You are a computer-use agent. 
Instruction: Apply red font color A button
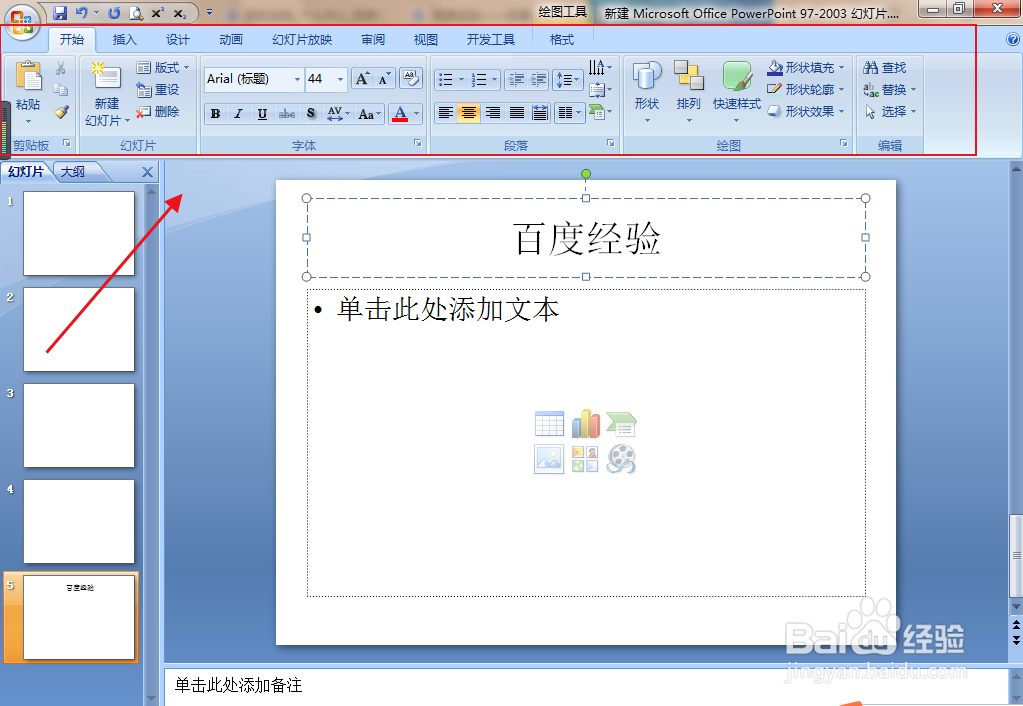[x=401, y=114]
